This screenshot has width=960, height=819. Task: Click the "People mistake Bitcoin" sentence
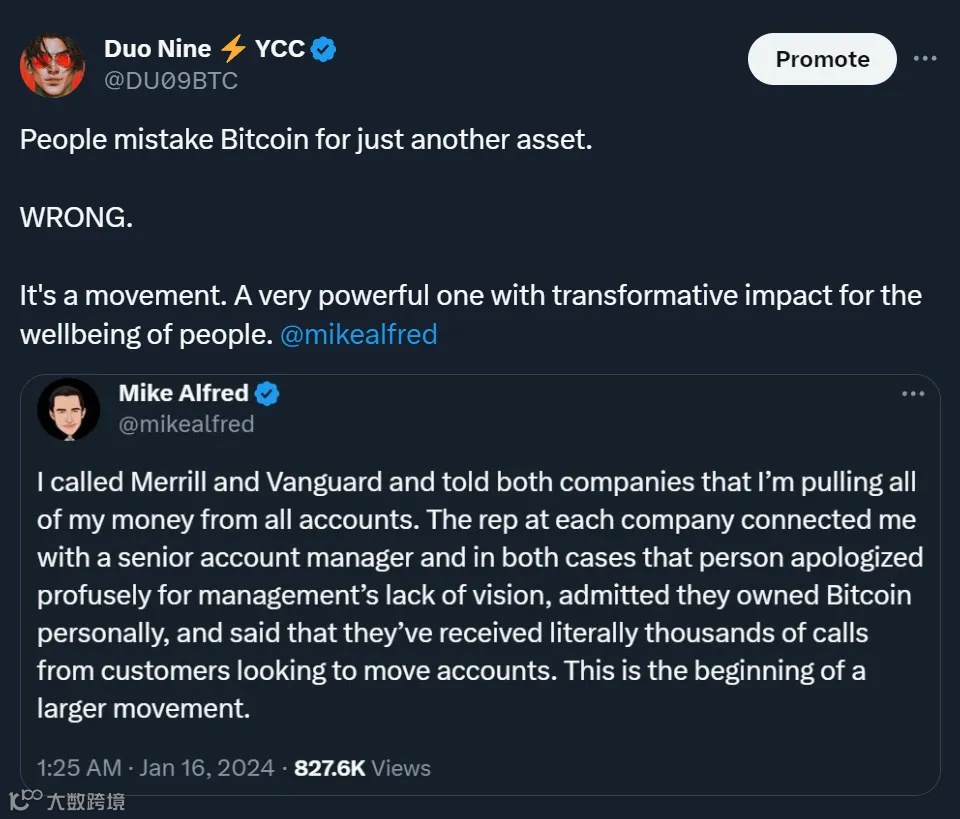point(306,139)
